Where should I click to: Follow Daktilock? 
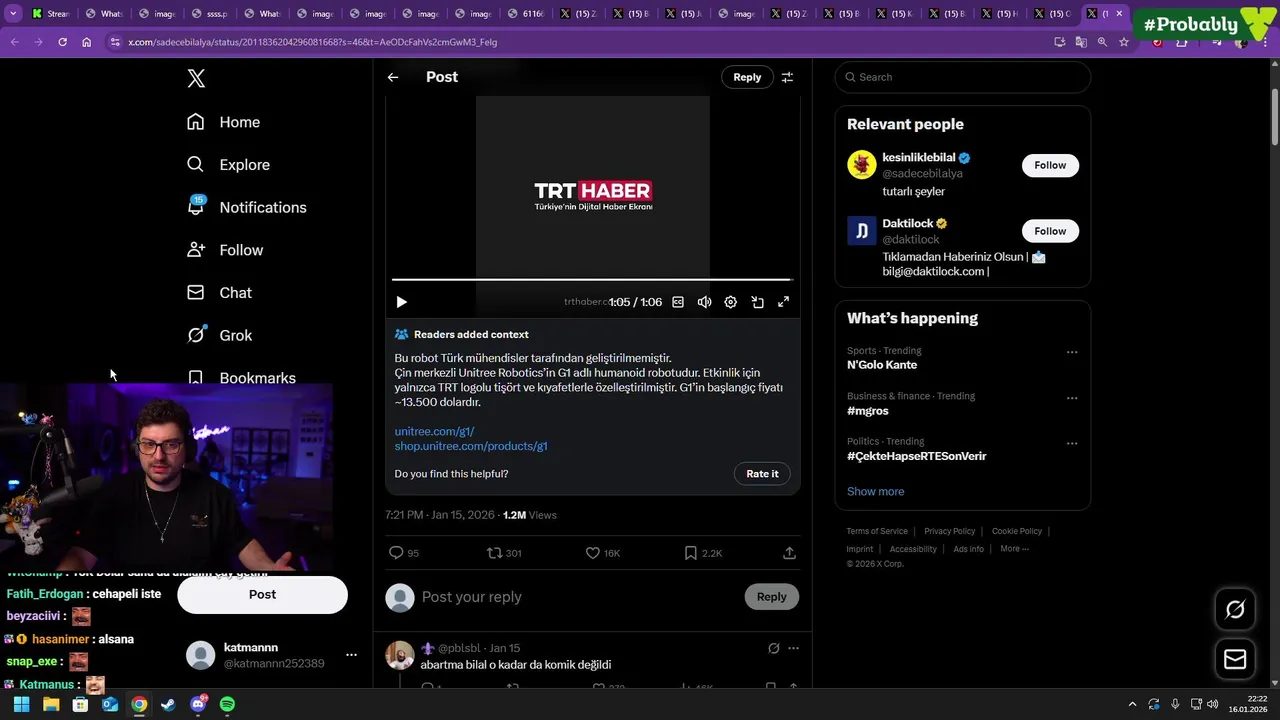1050,231
